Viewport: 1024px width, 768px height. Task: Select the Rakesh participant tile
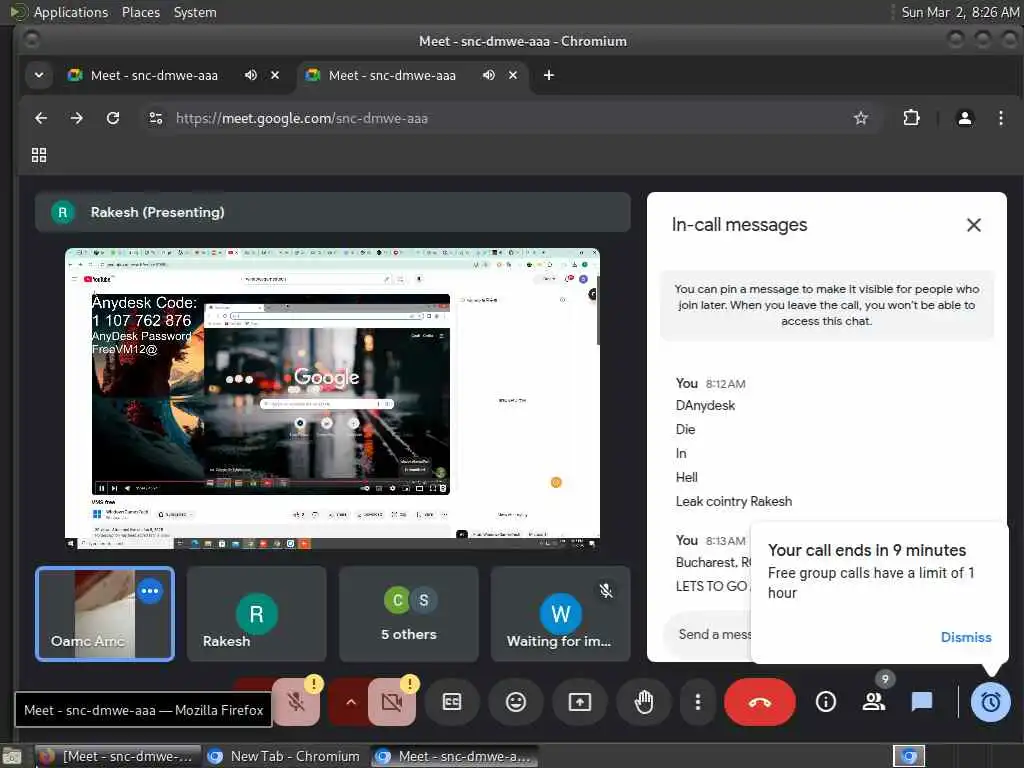coord(256,614)
